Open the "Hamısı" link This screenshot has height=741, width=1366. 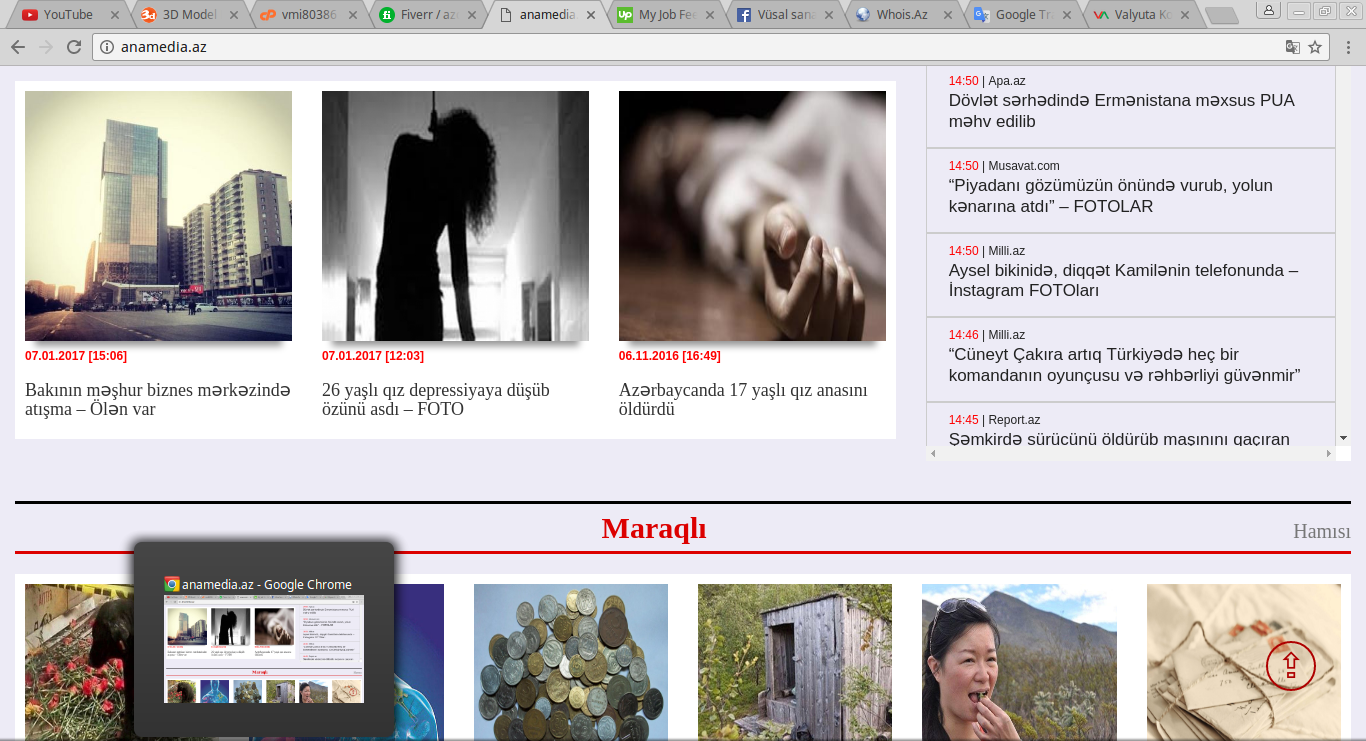tap(1323, 531)
